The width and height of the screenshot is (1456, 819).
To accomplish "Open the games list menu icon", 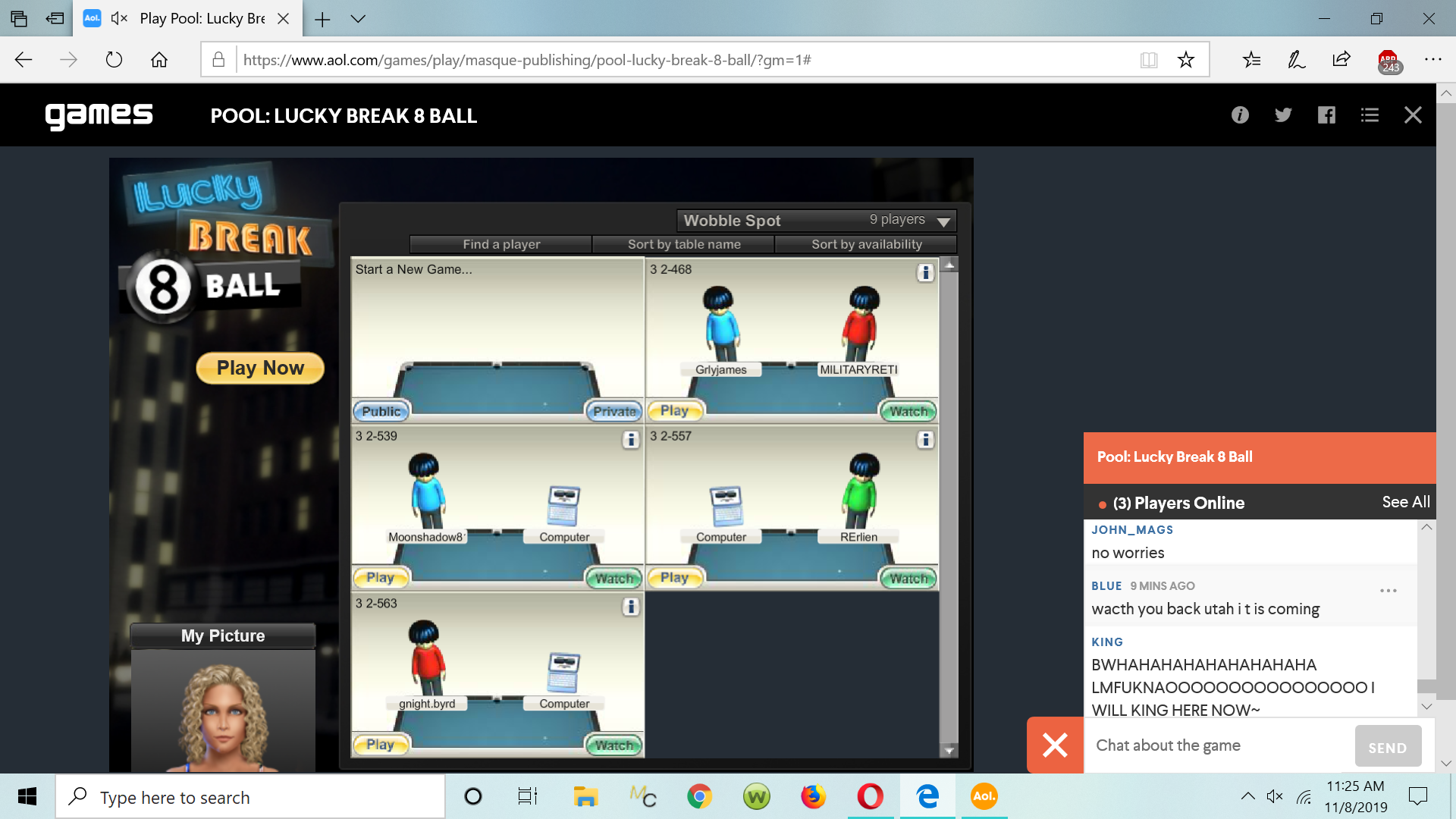I will tap(1370, 115).
